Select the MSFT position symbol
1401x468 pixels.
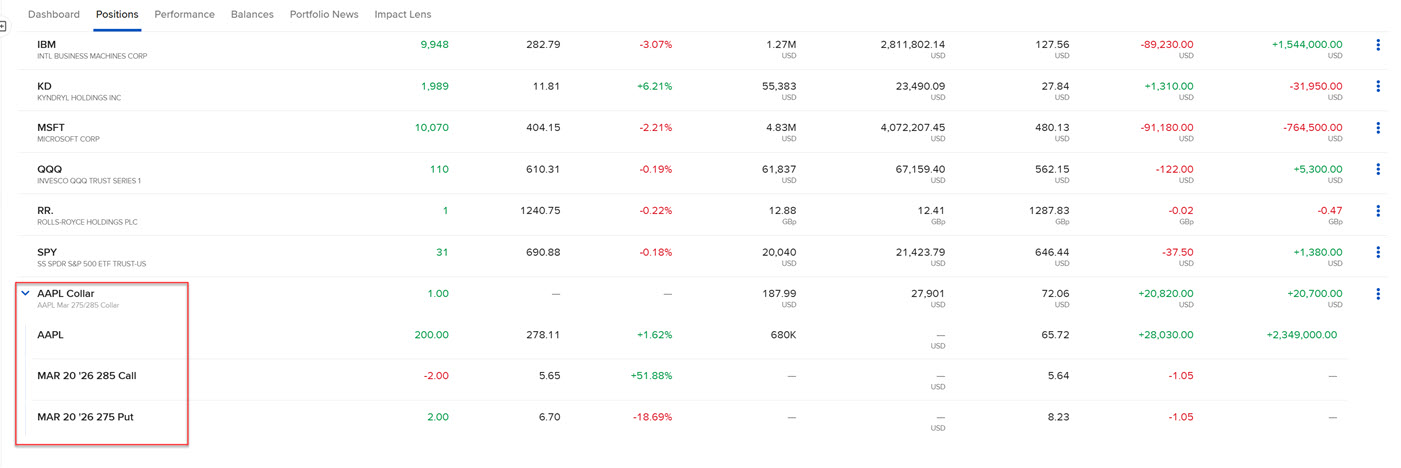51,128
